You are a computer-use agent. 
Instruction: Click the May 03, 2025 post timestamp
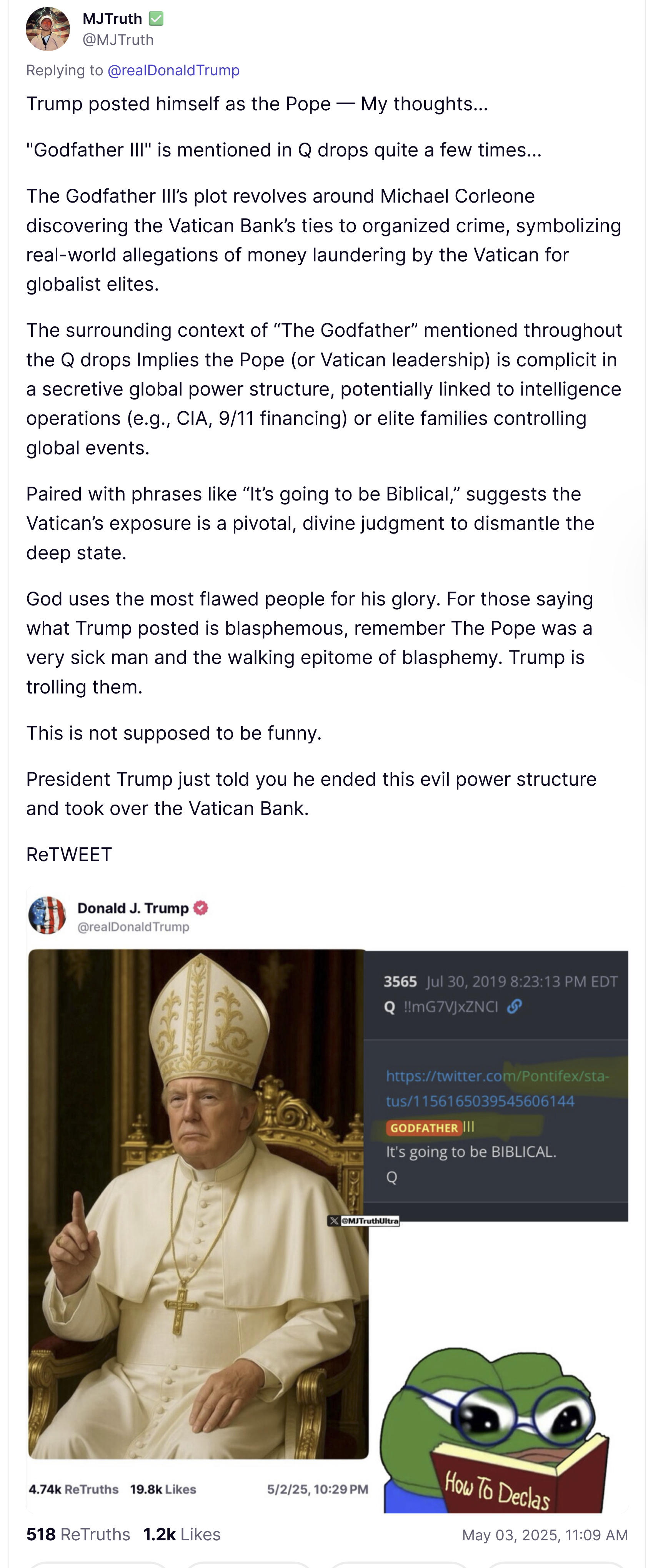click(x=545, y=1535)
